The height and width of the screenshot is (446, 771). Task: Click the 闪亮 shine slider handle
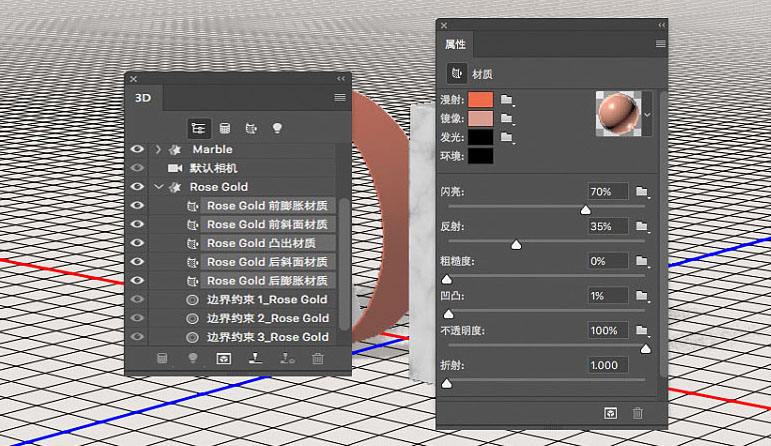585,210
